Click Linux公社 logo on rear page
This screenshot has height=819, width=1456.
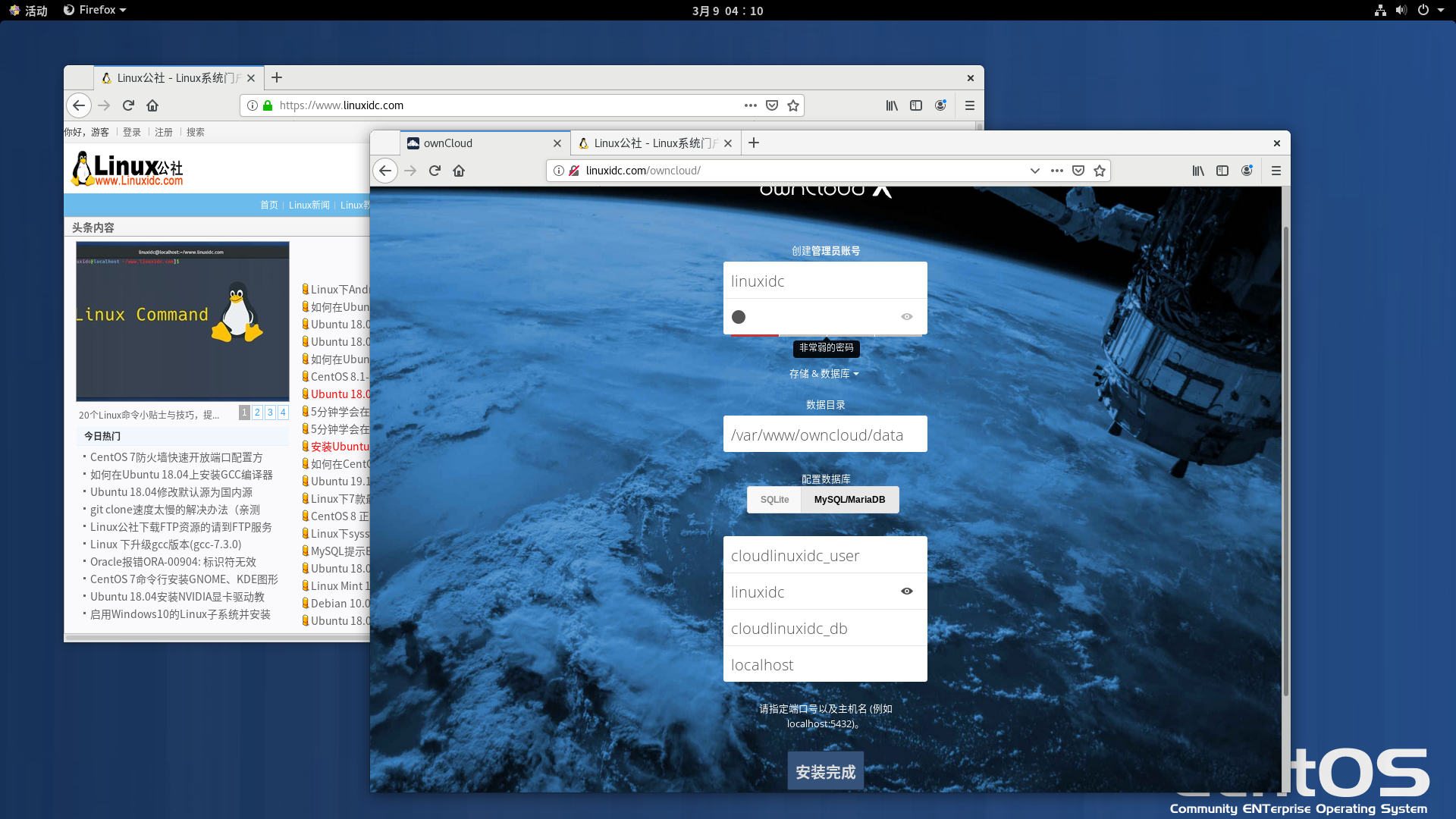click(127, 168)
